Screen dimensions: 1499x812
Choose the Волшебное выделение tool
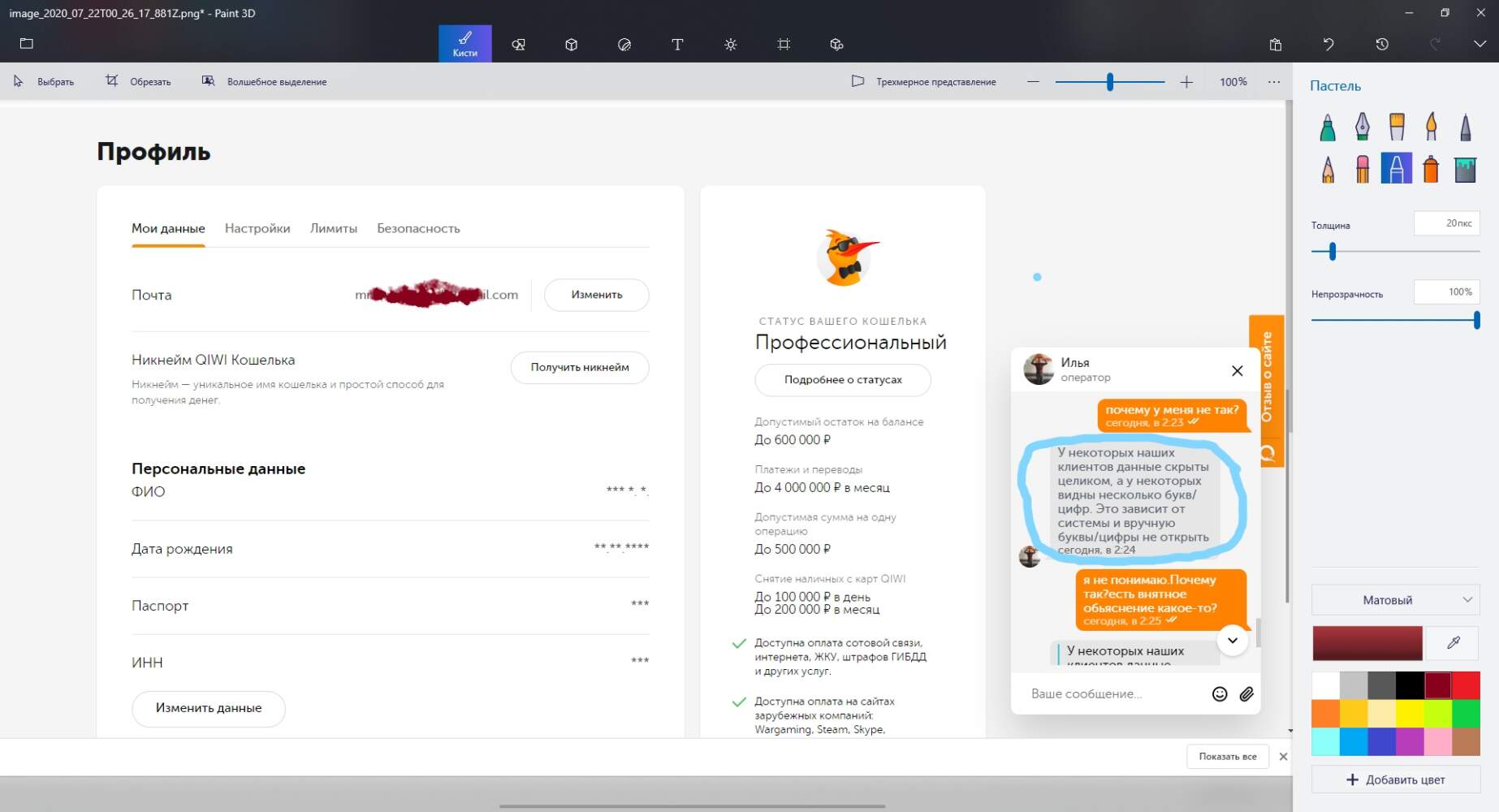click(265, 82)
